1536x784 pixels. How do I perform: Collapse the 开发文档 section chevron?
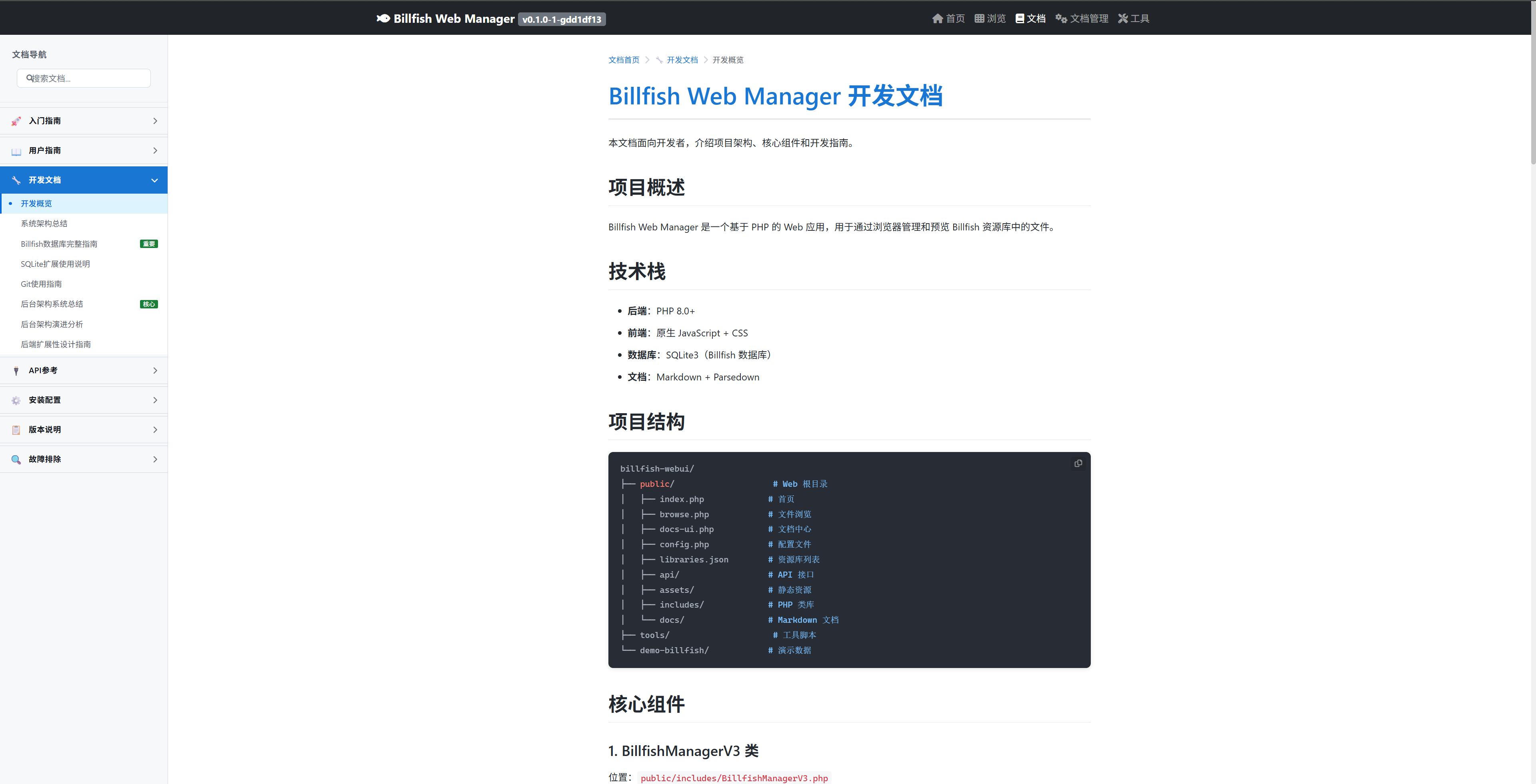pos(154,180)
